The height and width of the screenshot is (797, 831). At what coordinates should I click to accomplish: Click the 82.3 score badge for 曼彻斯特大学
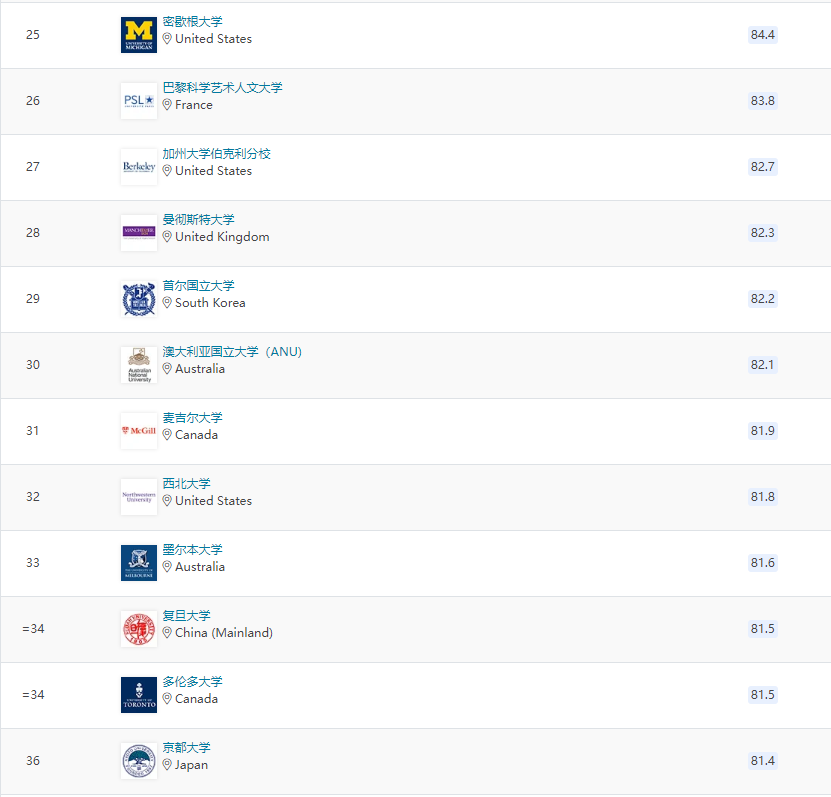tap(762, 233)
